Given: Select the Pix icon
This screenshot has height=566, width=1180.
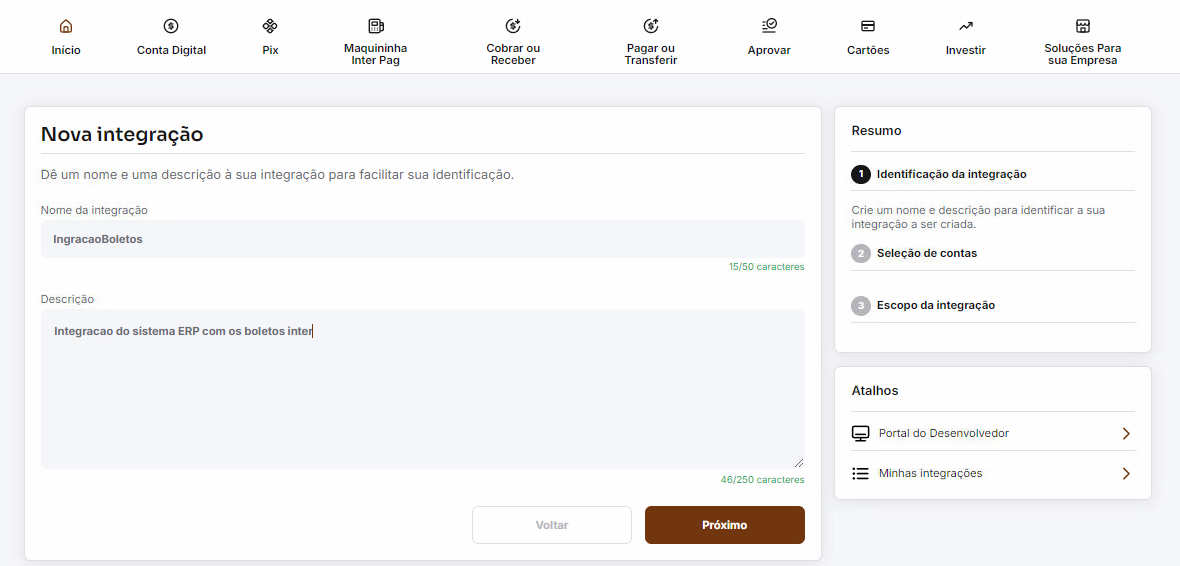Looking at the screenshot, I should click(x=270, y=26).
